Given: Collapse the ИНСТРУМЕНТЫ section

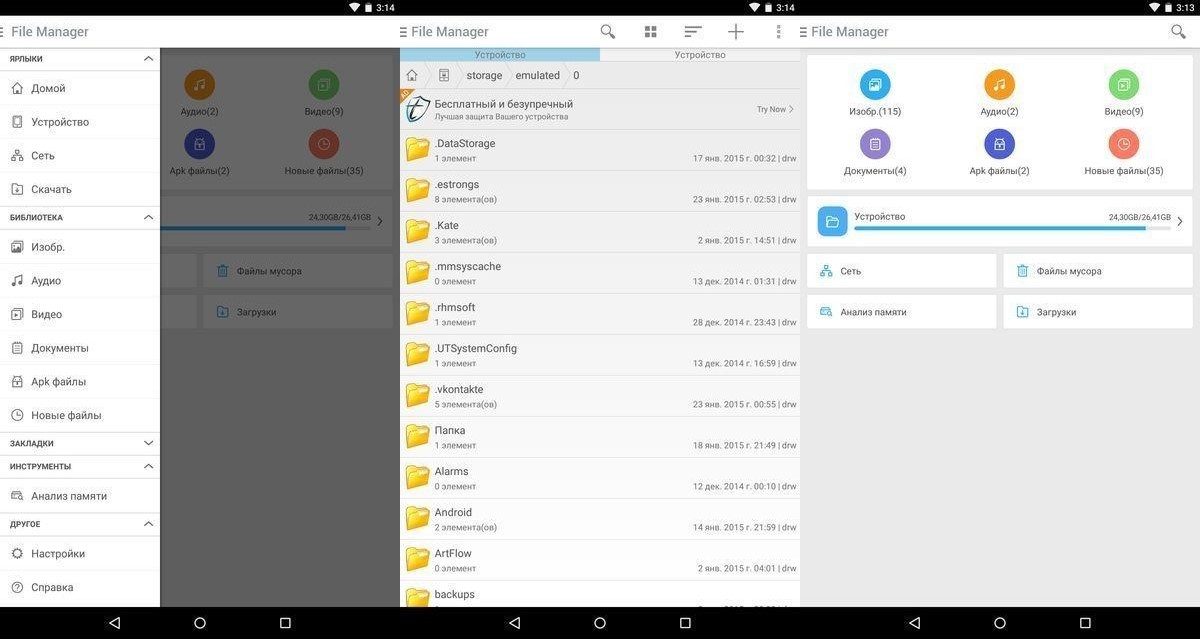Looking at the screenshot, I should point(148,465).
